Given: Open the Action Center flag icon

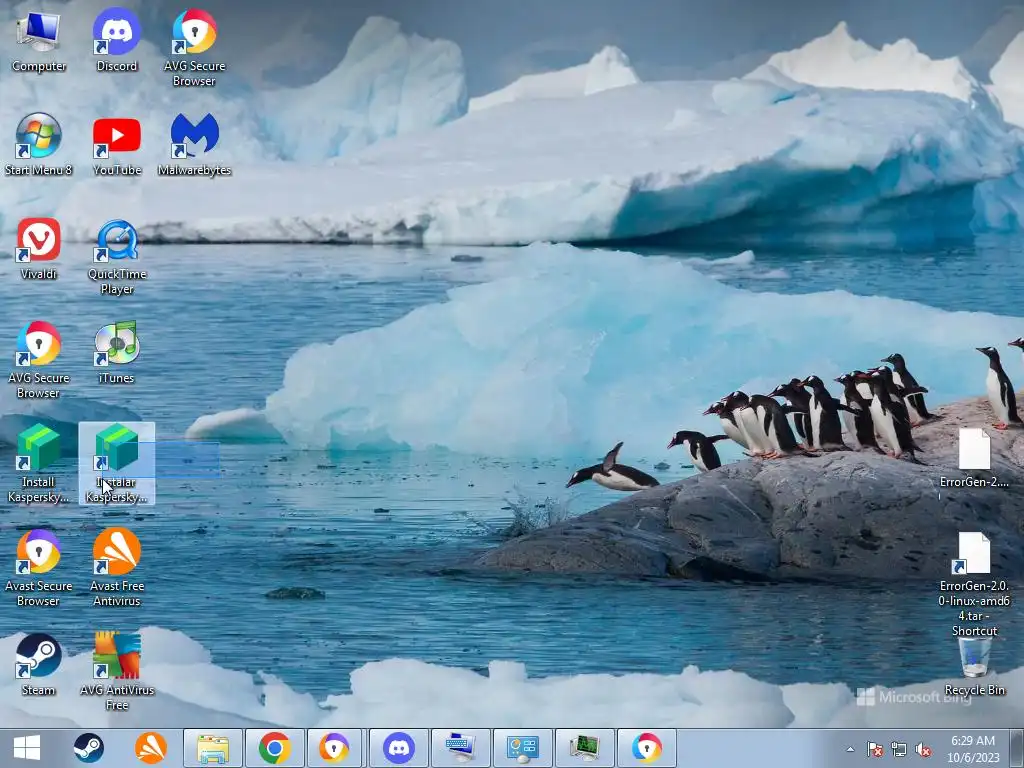Looking at the screenshot, I should tap(874, 749).
